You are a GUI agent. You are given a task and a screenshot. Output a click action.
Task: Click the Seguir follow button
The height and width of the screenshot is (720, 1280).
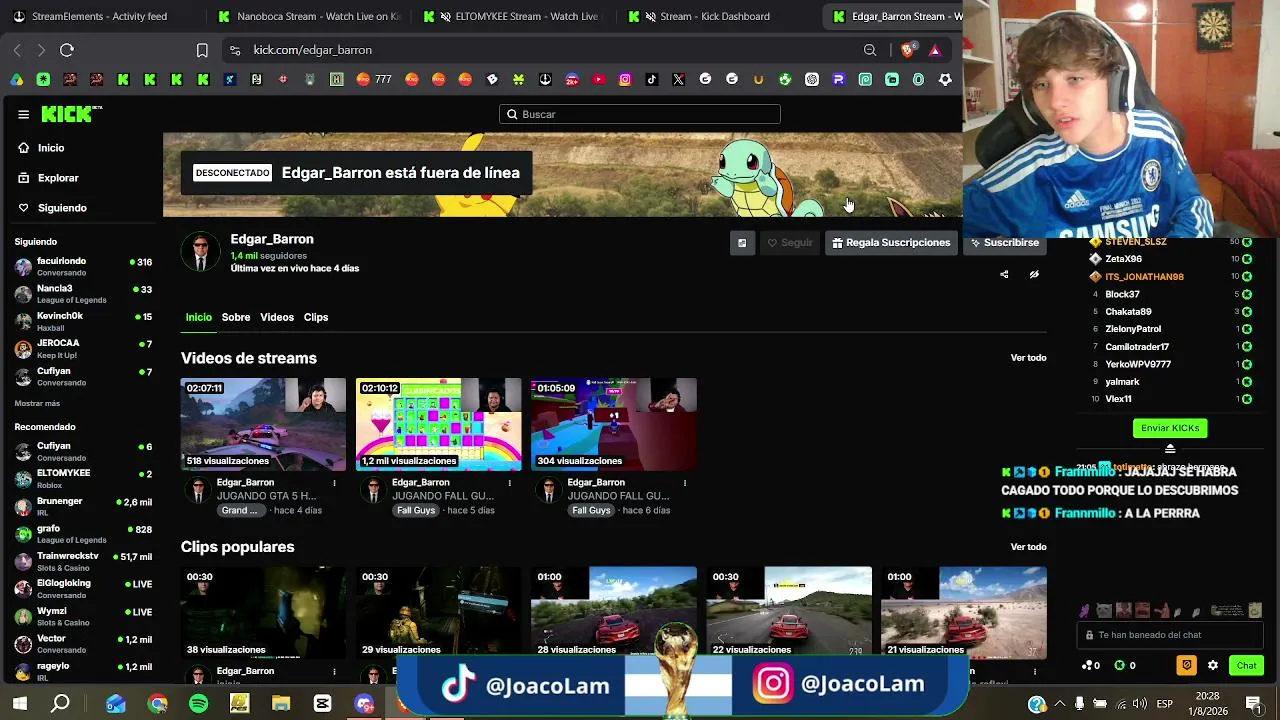point(790,243)
